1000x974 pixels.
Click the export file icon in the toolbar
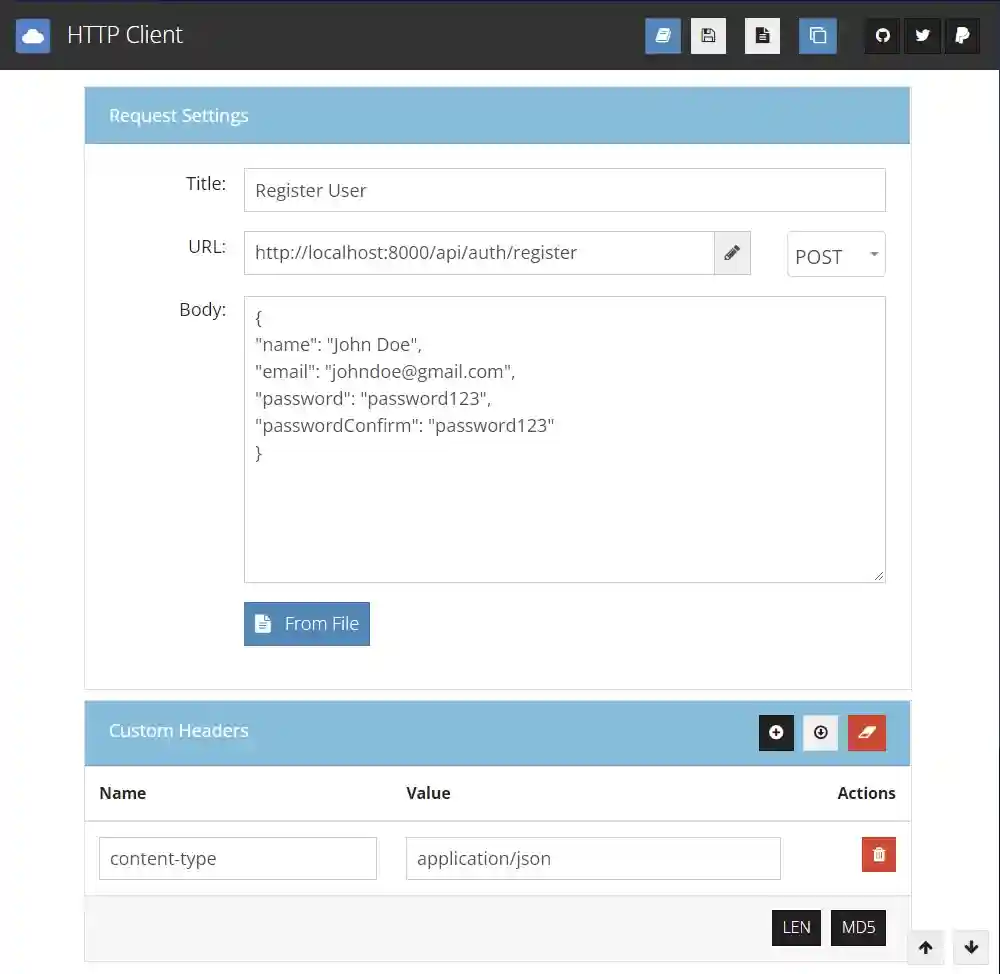(762, 35)
